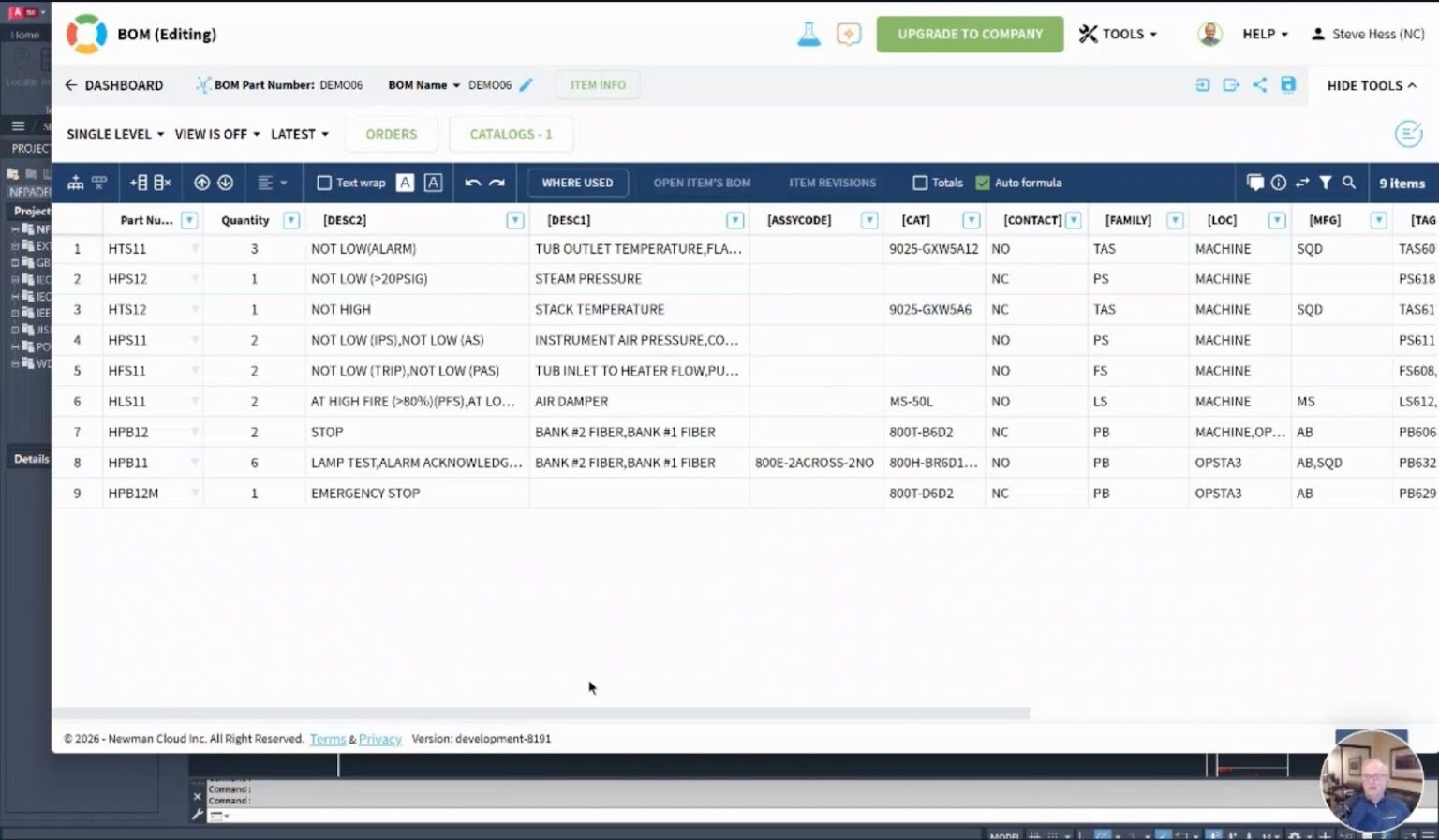Open the Quantity column filter dropdown
This screenshot has width=1439, height=840.
pyautogui.click(x=291, y=220)
